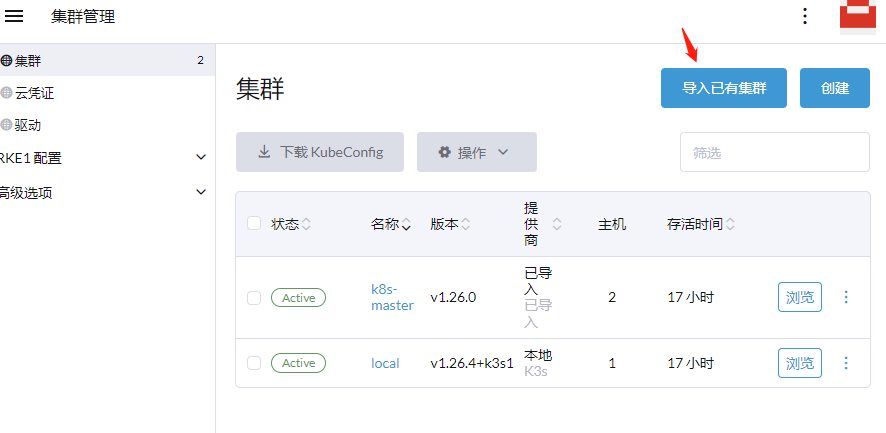This screenshot has width=886, height=433.
Task: Open the 操作 dropdown button
Action: click(477, 152)
